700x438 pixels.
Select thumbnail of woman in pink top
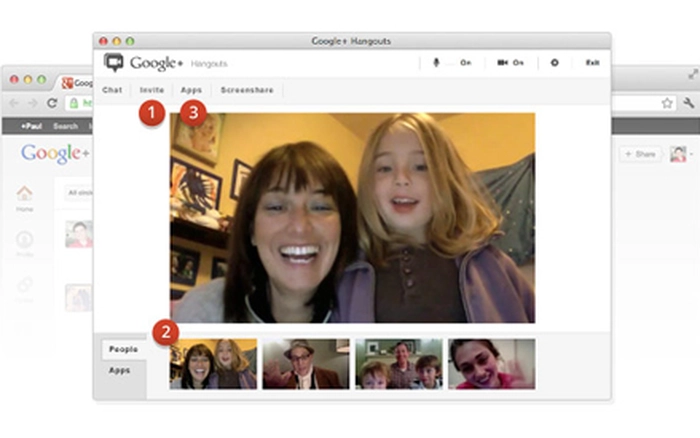tap(492, 364)
